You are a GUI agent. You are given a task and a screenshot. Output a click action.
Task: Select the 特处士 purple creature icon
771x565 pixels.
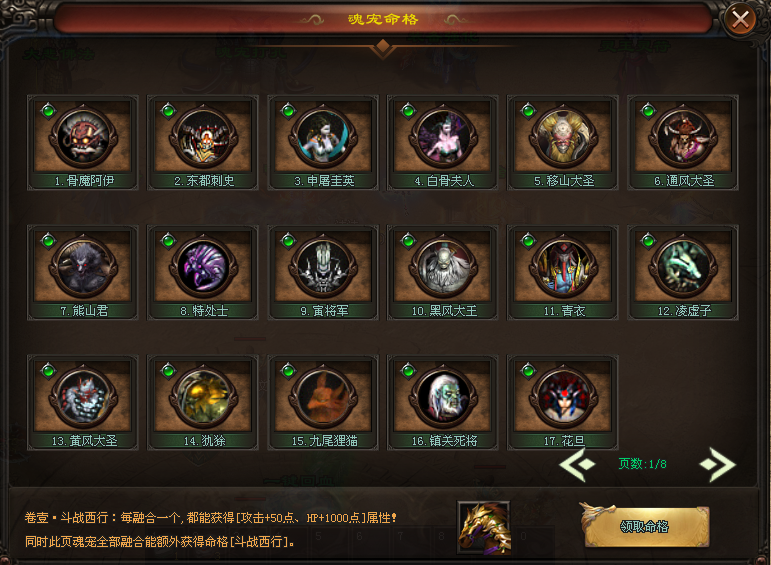click(204, 268)
